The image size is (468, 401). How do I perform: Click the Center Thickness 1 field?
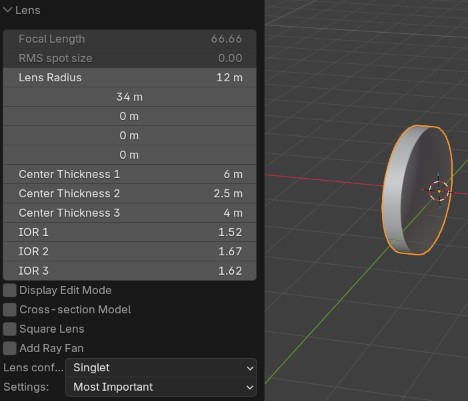coord(130,174)
